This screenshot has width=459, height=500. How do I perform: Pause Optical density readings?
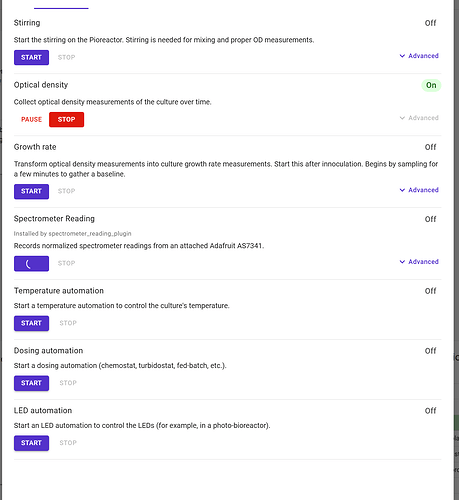[x=31, y=120]
